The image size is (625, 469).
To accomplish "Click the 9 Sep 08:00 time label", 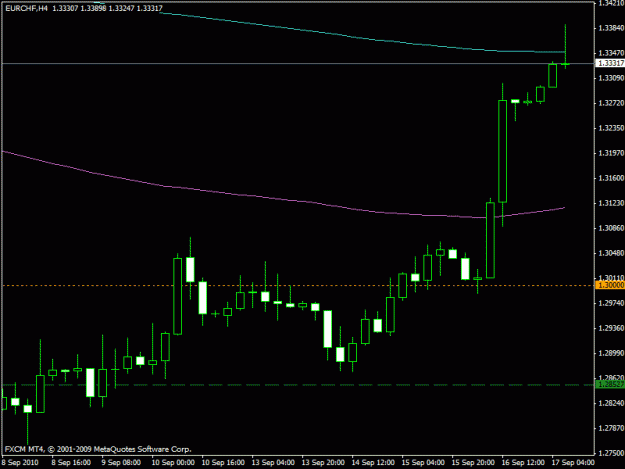I will pos(121,462).
